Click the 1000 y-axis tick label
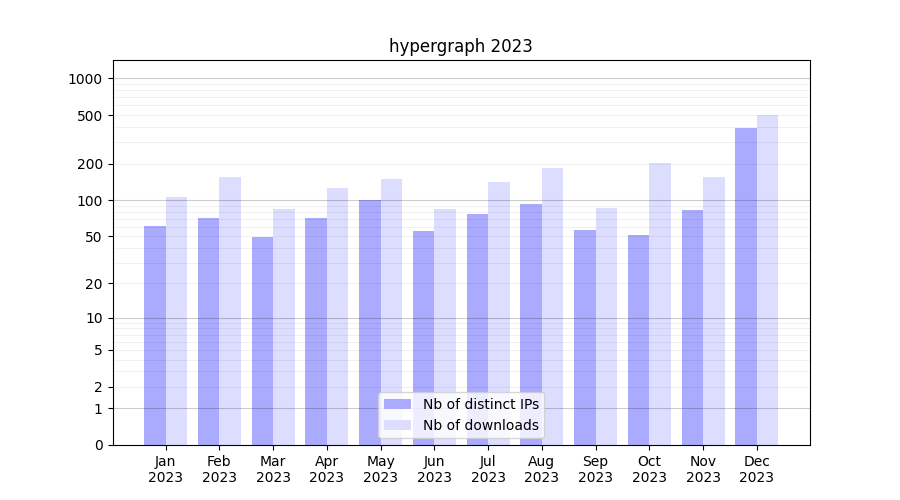900x500 pixels. 85,79
